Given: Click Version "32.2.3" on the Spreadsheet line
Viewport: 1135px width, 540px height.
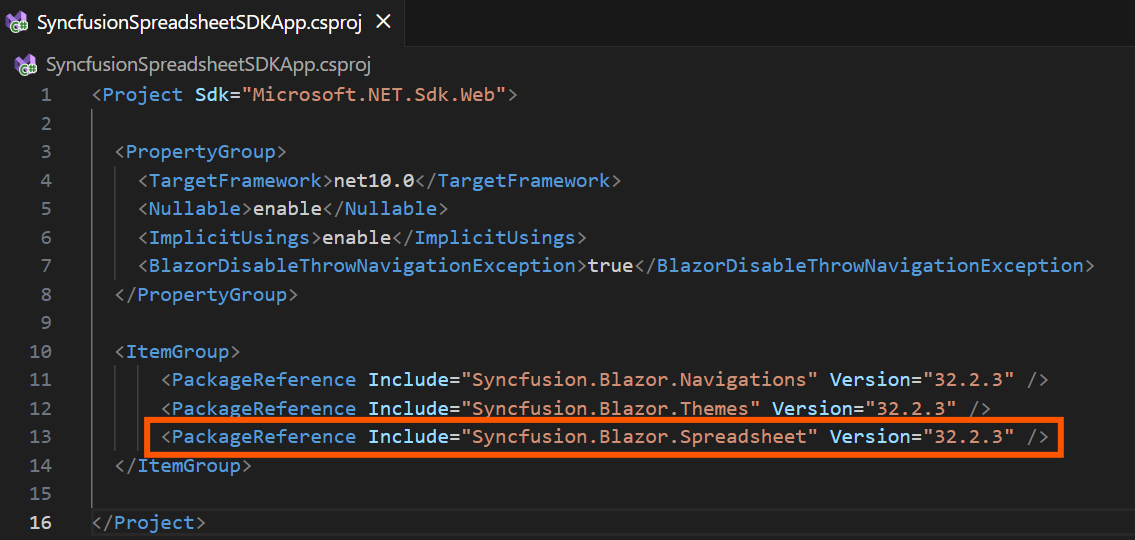Looking at the screenshot, I should (968, 436).
